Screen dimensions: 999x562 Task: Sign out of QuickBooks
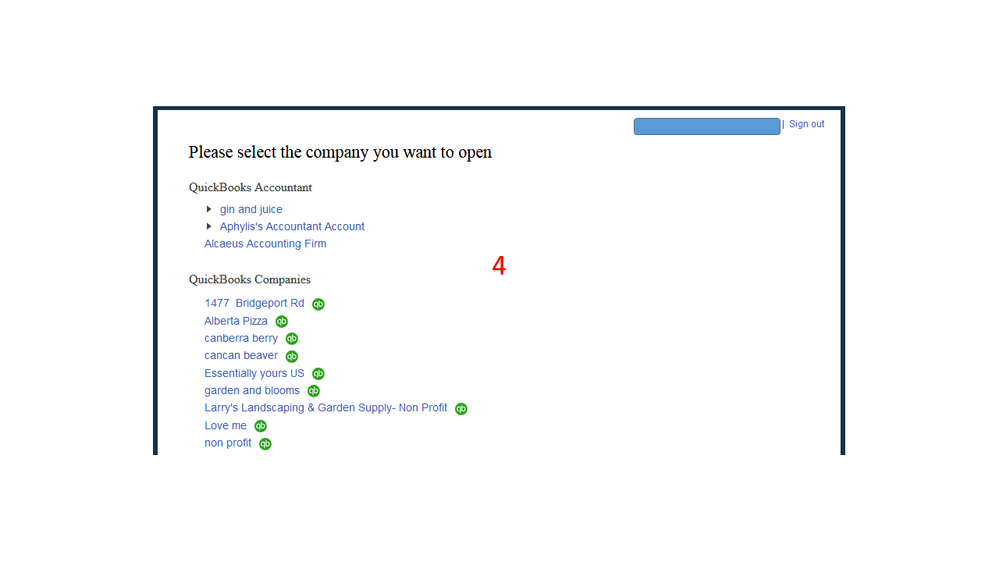coord(807,124)
